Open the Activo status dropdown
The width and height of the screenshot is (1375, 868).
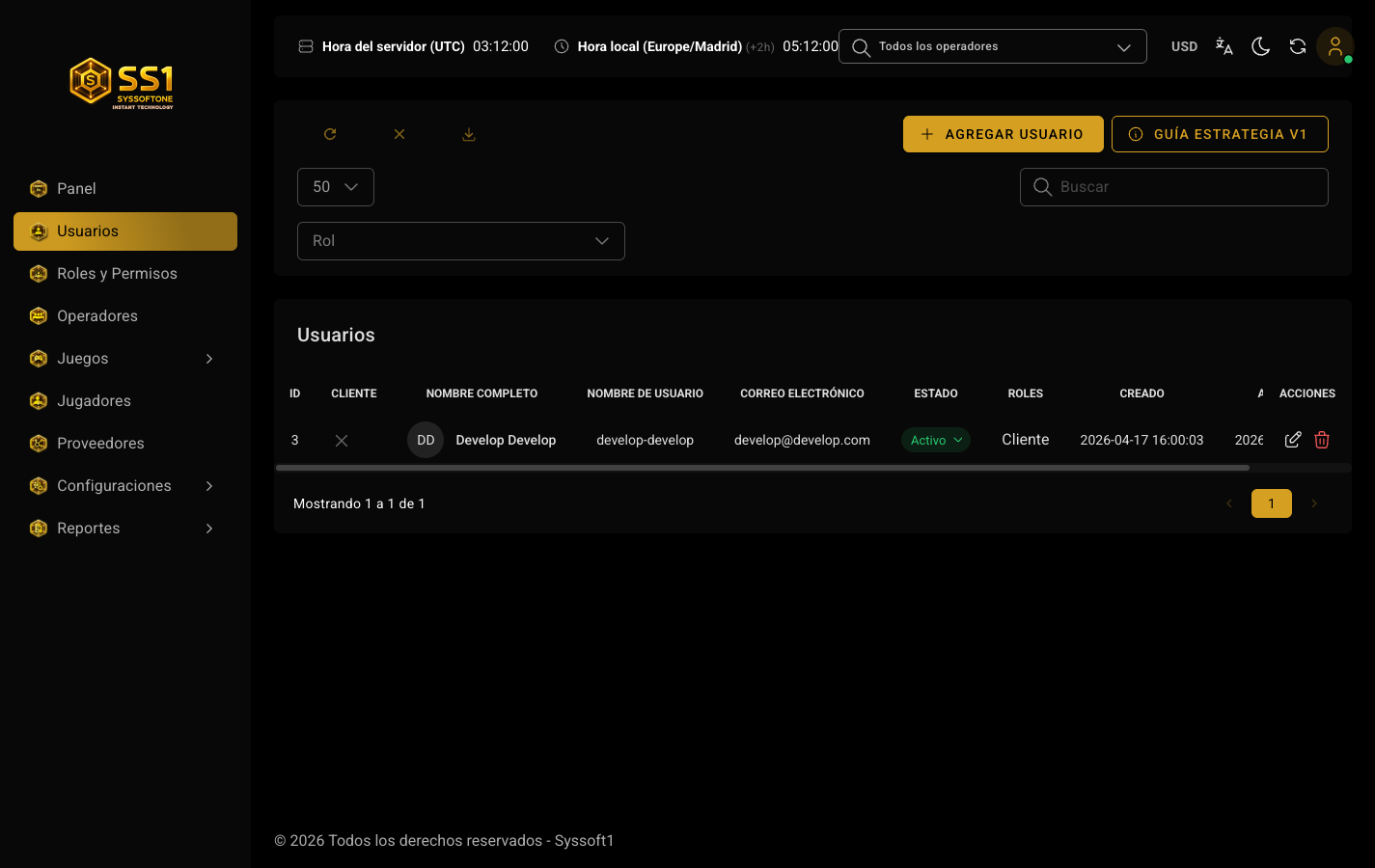936,440
